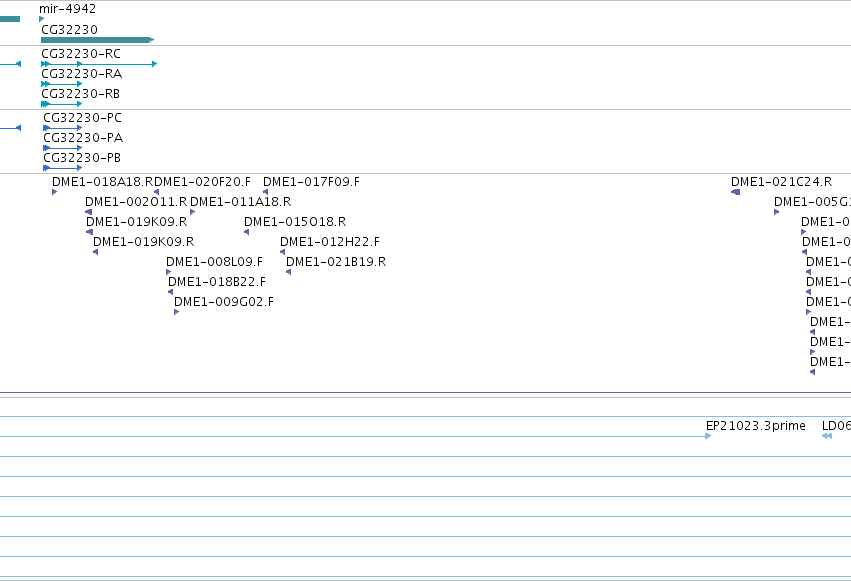Click the CG32230-RB transcript arrow glyph
The image size is (851, 581).
pyautogui.click(x=62, y=104)
